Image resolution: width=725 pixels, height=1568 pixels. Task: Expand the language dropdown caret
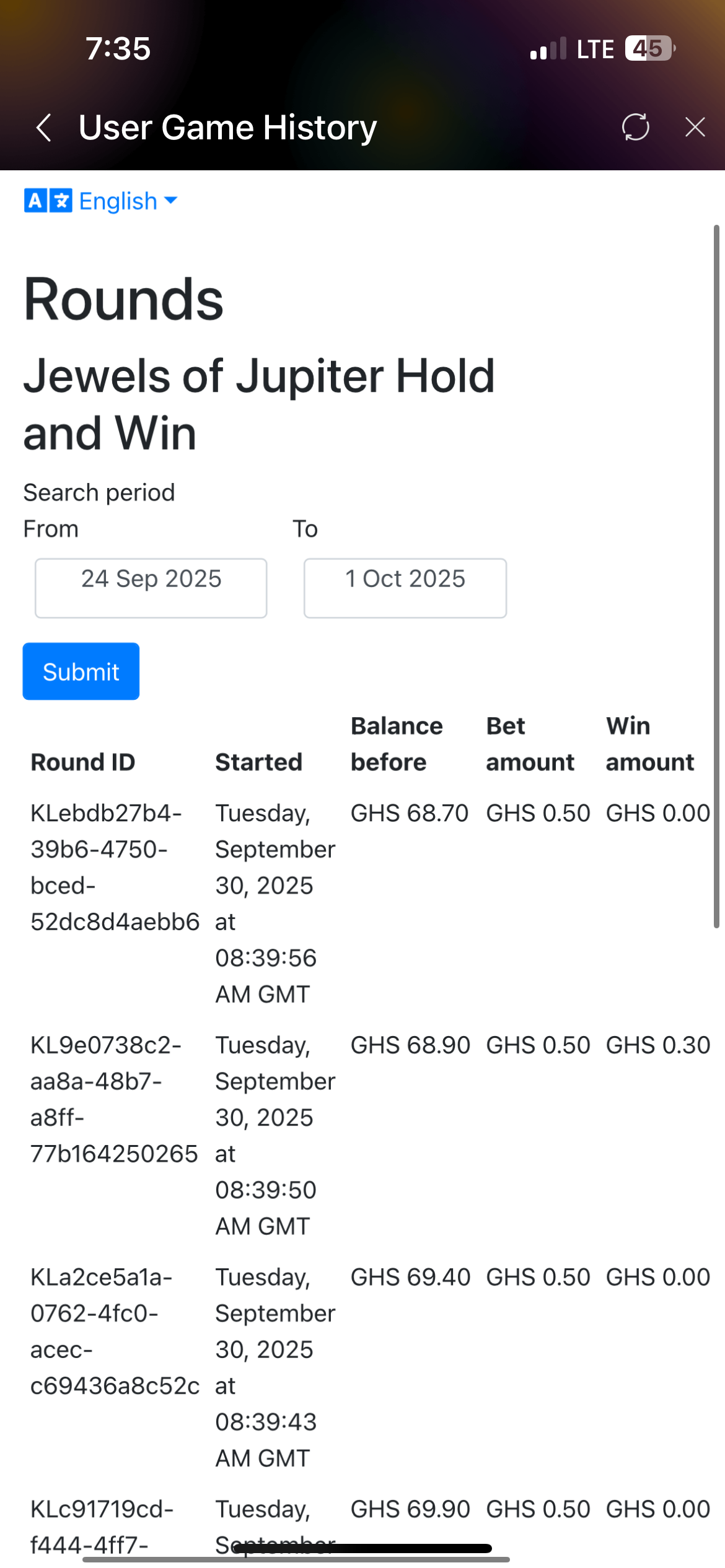171,201
